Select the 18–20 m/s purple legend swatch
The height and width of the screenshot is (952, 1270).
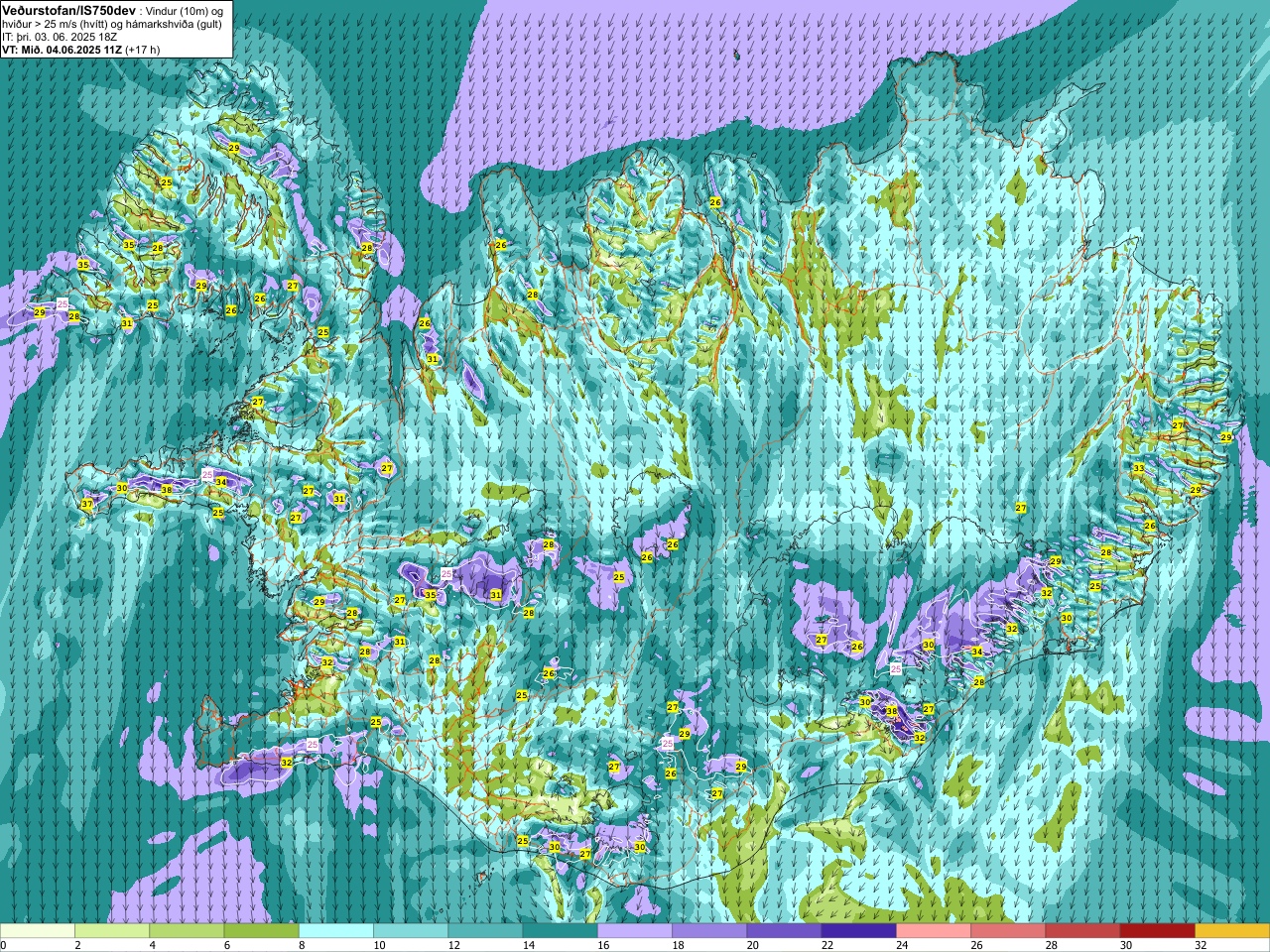[x=709, y=931]
